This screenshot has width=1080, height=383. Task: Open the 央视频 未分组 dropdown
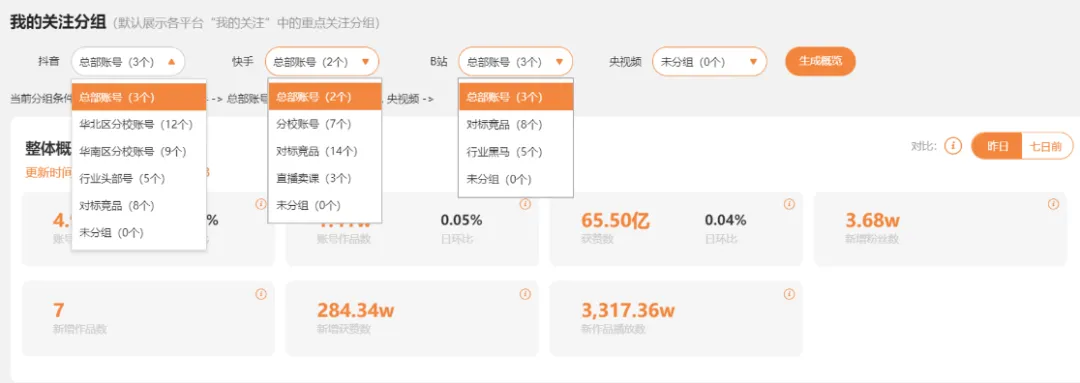pos(709,61)
